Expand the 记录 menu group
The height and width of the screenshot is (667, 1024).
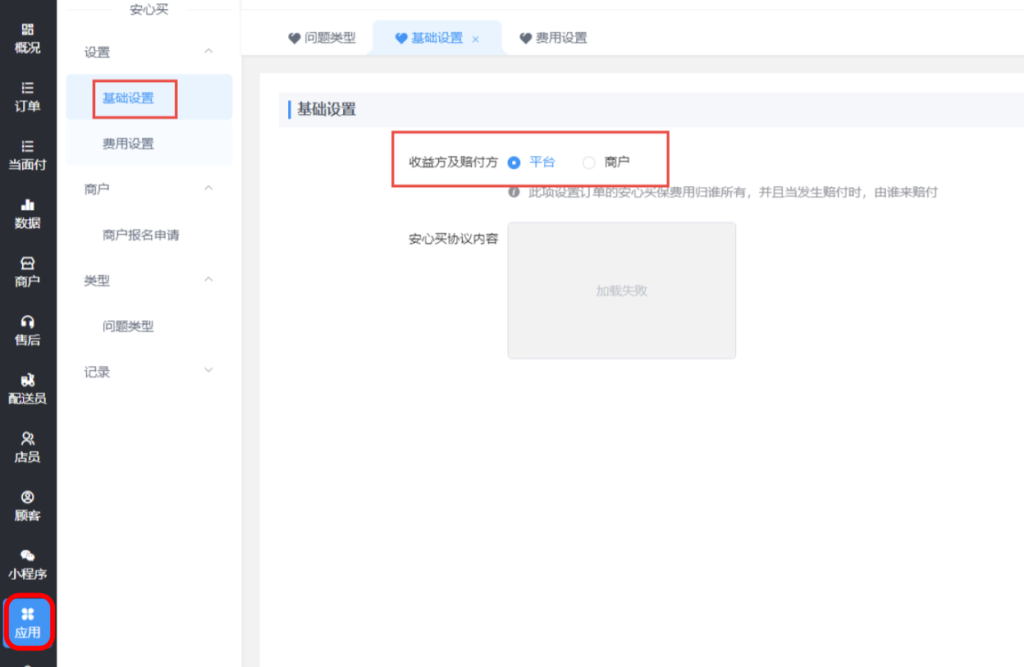(x=208, y=371)
